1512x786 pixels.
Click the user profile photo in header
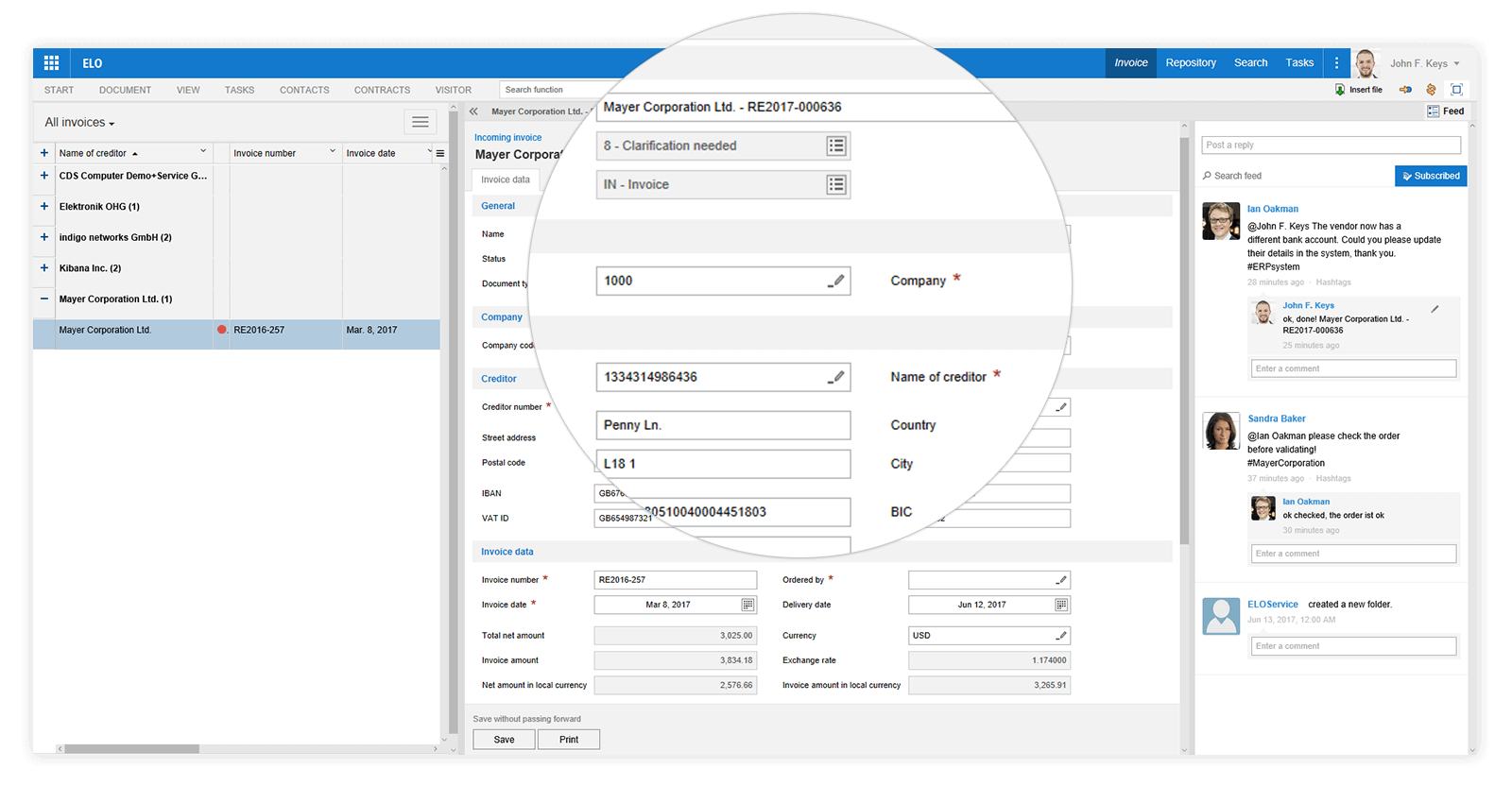click(x=1366, y=63)
